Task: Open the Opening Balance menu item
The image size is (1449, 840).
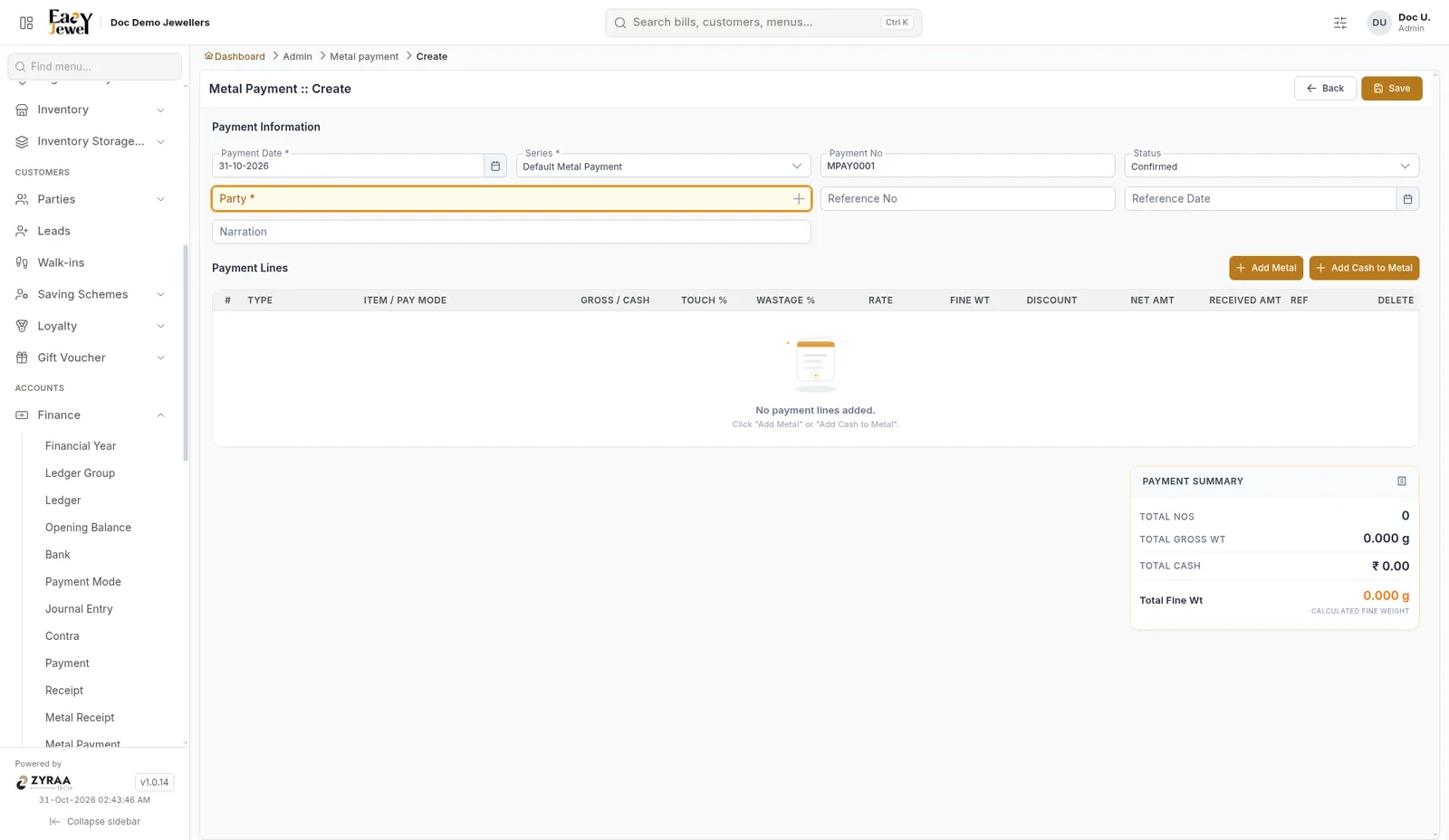Action: pos(88,528)
